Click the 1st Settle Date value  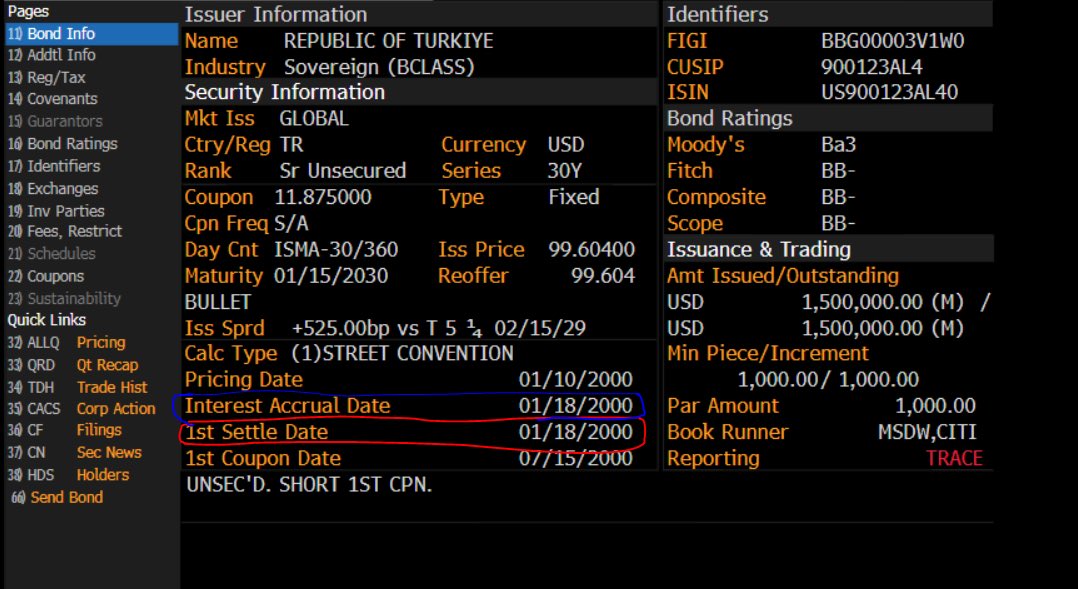[x=575, y=432]
